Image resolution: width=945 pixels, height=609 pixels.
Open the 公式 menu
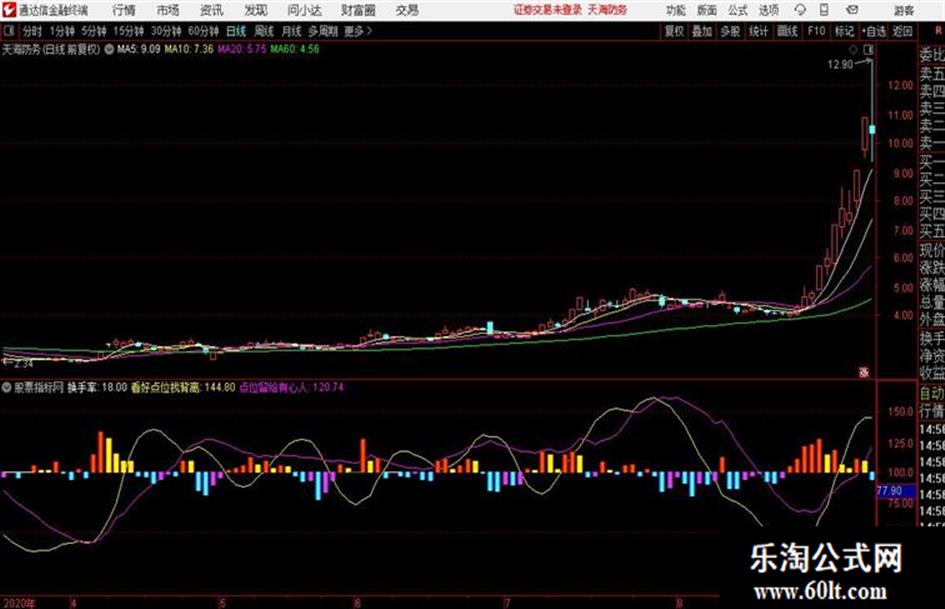(738, 10)
